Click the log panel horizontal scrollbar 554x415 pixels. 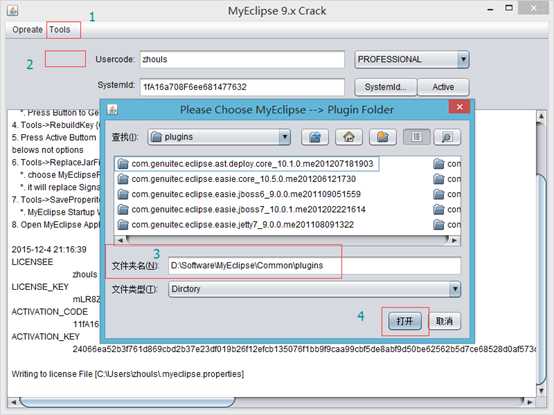(x=127, y=402)
